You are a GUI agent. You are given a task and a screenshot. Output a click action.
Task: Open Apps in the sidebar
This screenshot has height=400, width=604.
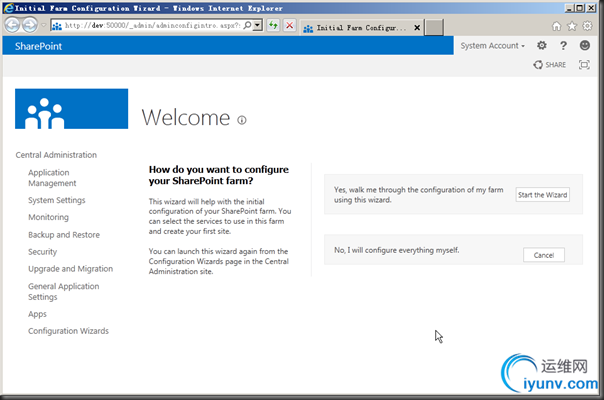(x=37, y=314)
